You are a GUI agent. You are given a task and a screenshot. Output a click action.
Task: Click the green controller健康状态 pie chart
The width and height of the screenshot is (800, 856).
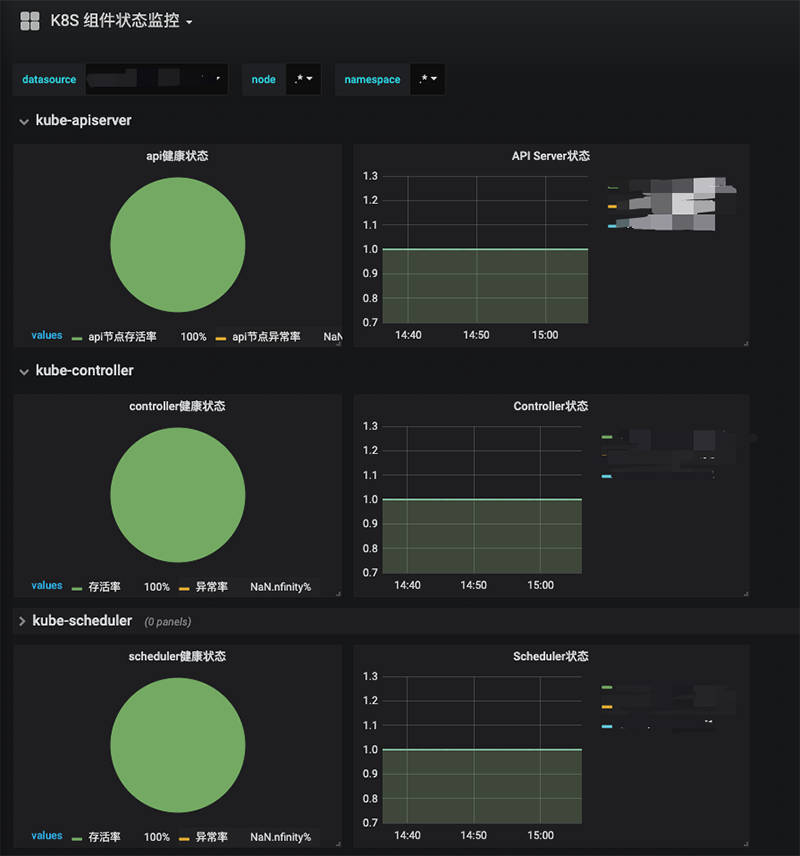[x=177, y=495]
